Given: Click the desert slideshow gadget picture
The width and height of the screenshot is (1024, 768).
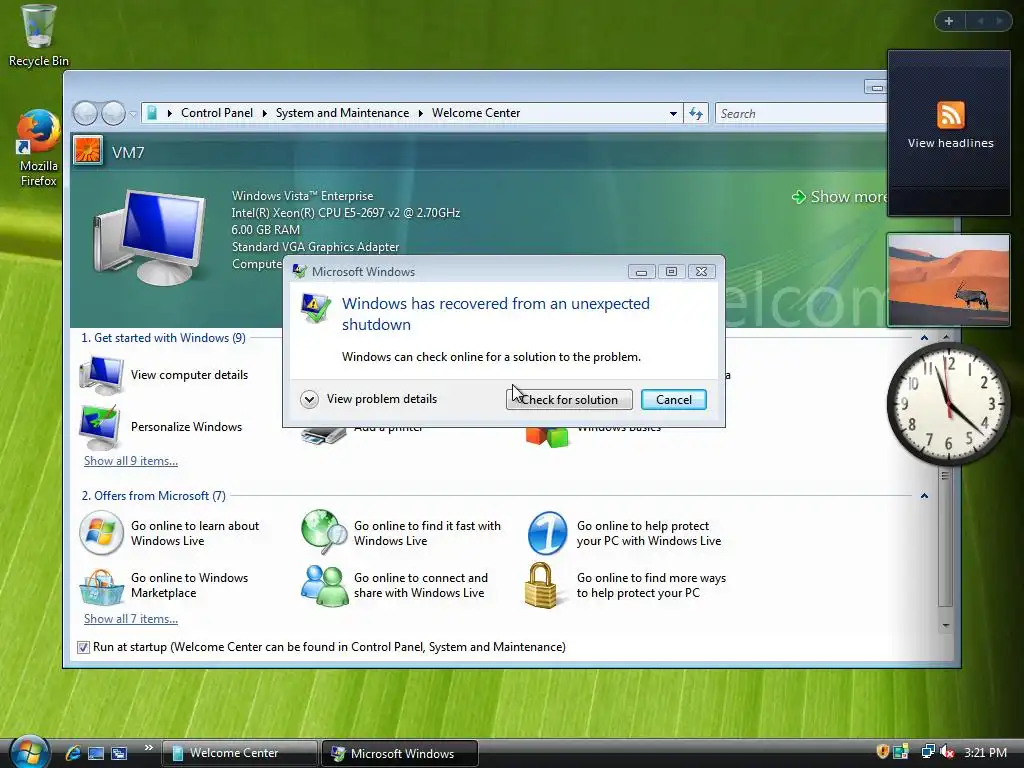Looking at the screenshot, I should pyautogui.click(x=948, y=280).
